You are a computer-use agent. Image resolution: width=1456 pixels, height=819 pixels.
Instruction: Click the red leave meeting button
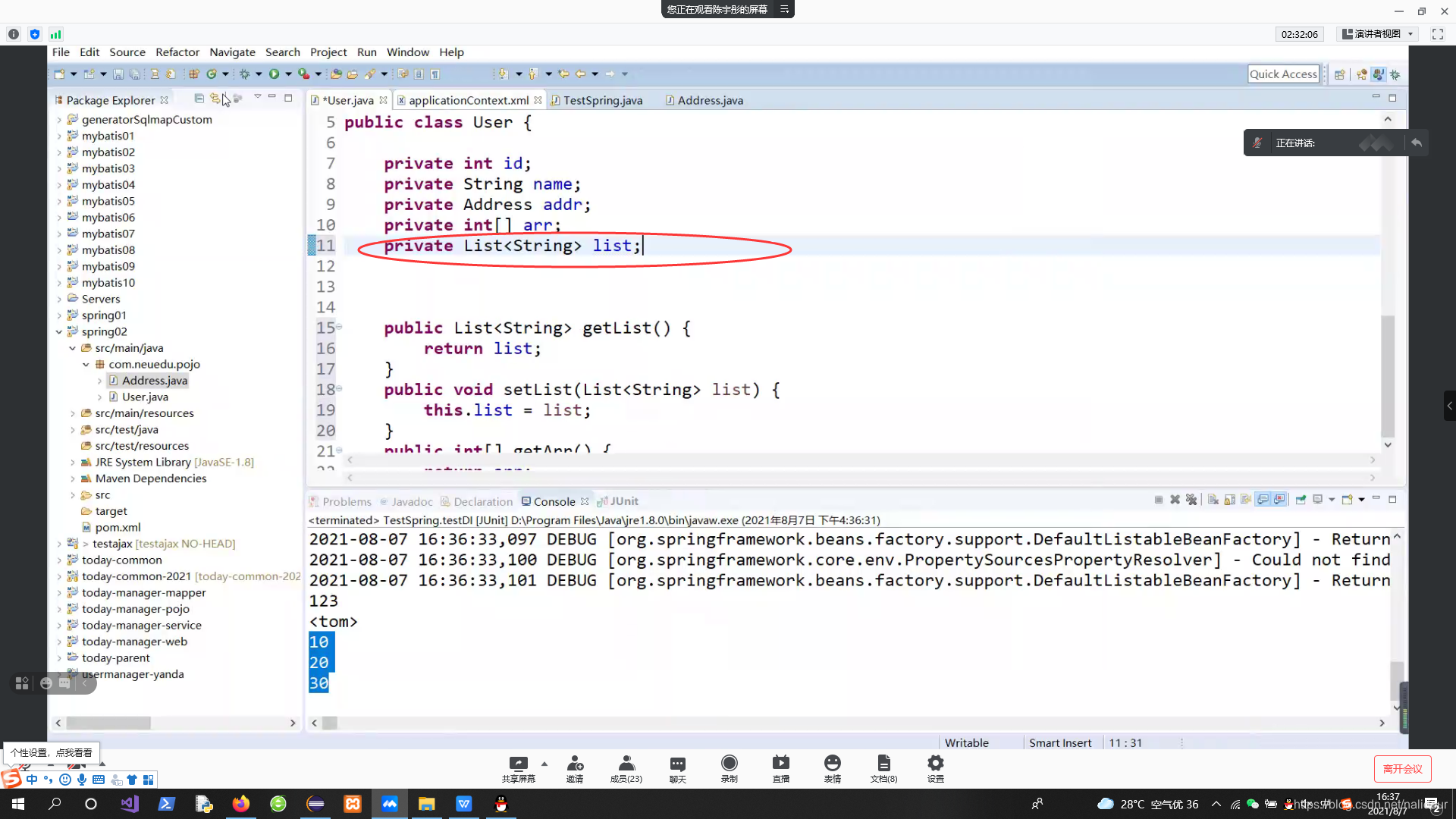[x=1402, y=768]
